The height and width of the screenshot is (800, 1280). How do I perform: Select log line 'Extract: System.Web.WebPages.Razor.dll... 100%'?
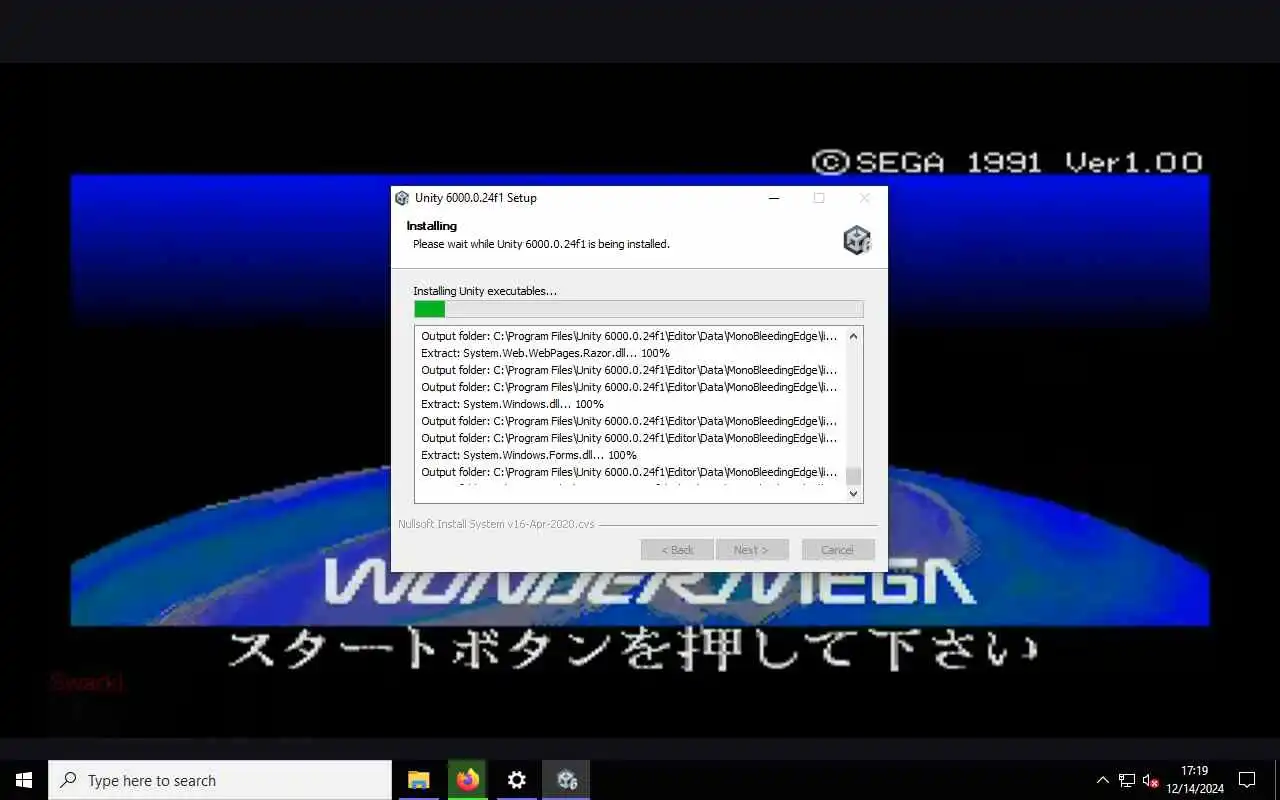coord(545,353)
